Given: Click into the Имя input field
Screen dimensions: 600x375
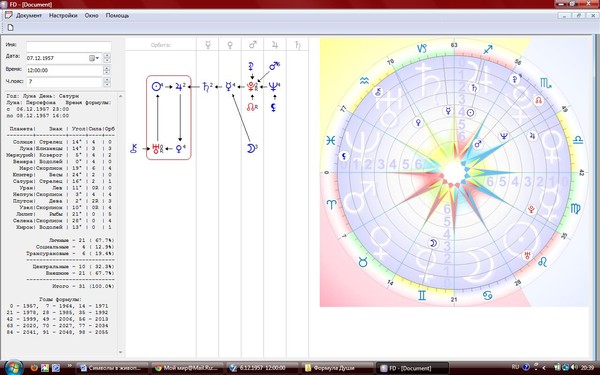Looking at the screenshot, I should 68,46.
